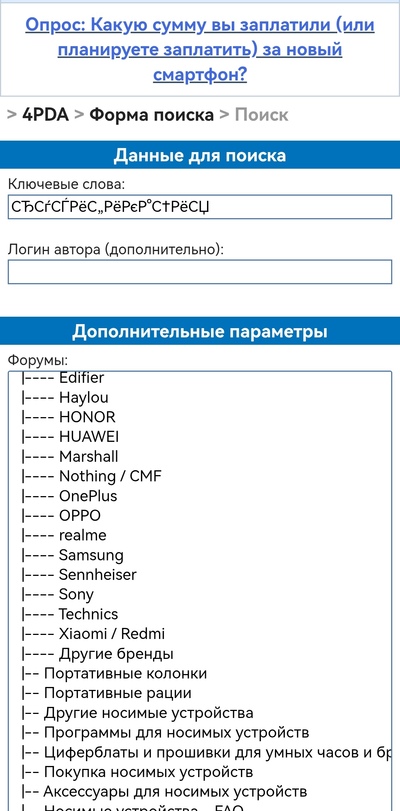The height and width of the screenshot is (811, 400).
Task: Choose Покупка носимых устройств option
Action: point(200,772)
